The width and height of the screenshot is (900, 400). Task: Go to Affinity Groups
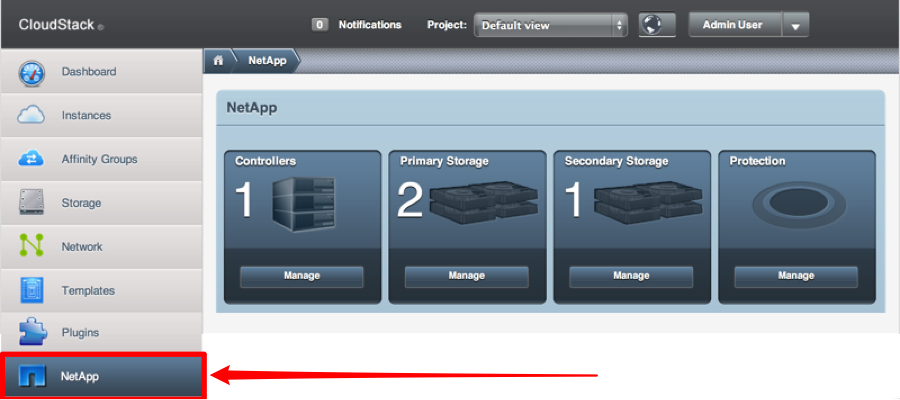(101, 159)
